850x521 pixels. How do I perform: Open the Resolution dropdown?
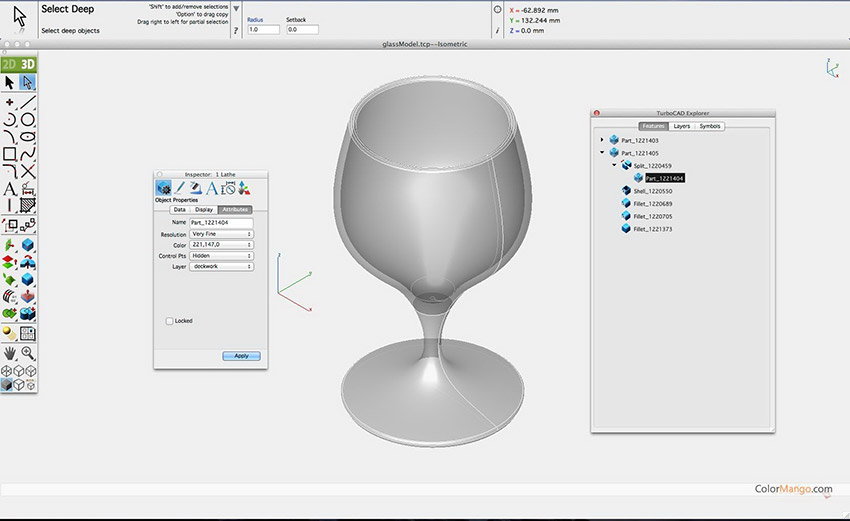click(221, 234)
